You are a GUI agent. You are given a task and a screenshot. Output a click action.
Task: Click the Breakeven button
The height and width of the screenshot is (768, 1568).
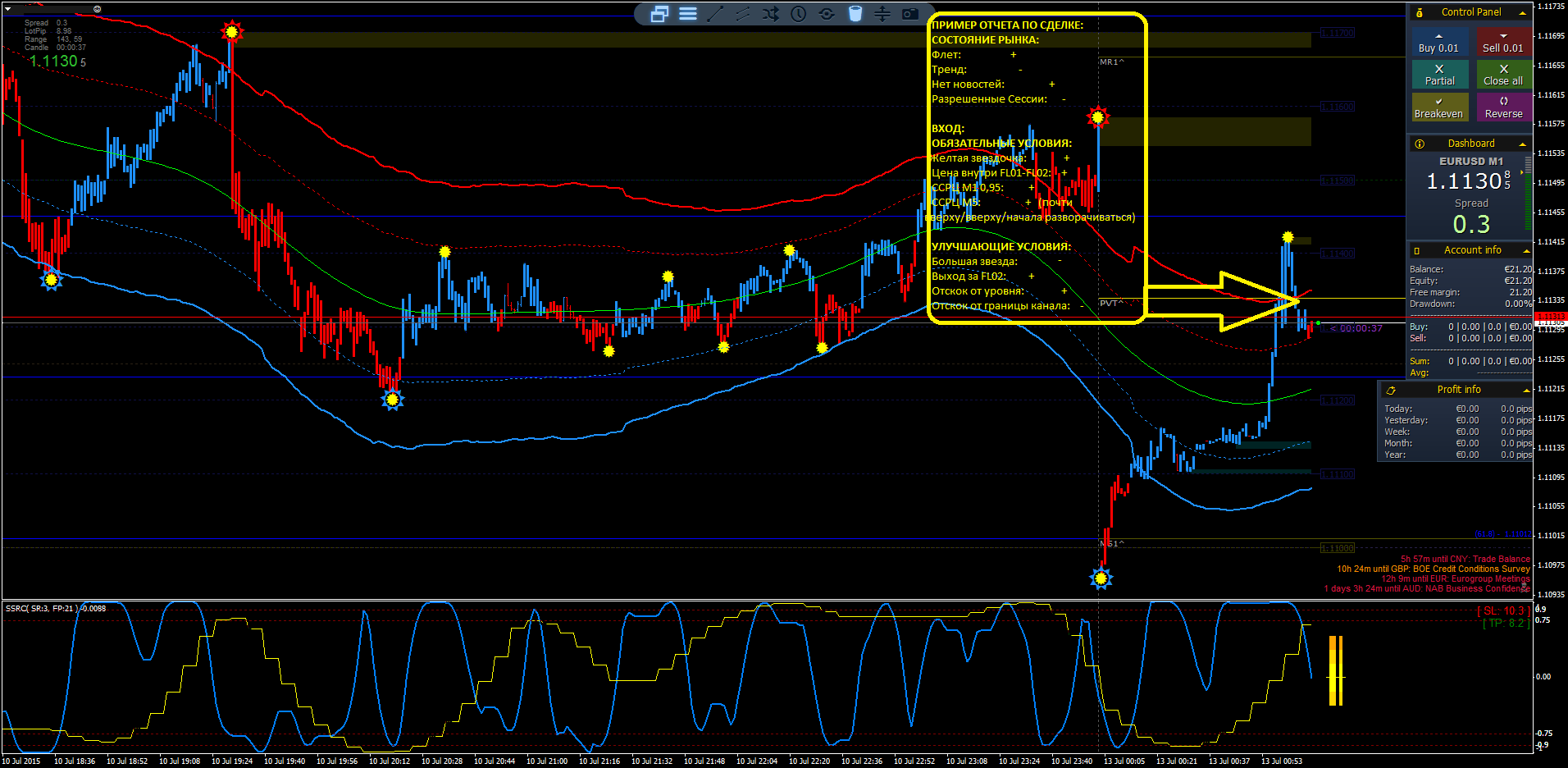pyautogui.click(x=1439, y=107)
